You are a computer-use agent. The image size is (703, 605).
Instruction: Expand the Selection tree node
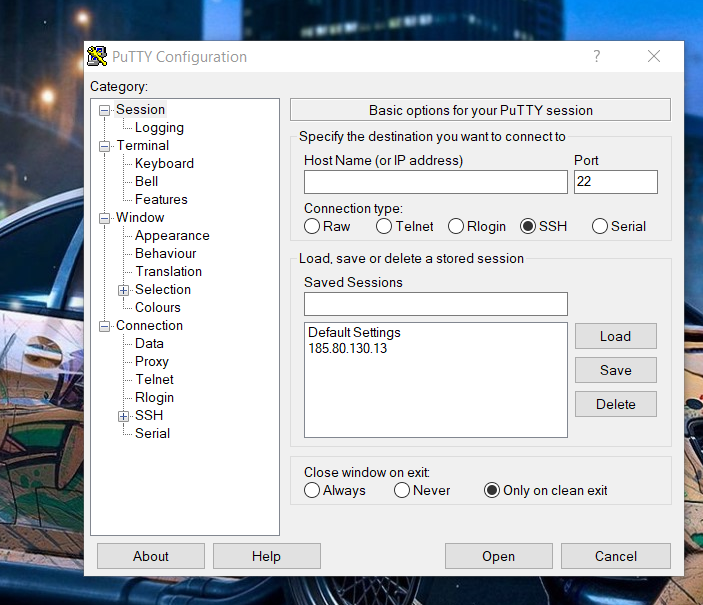pos(123,290)
